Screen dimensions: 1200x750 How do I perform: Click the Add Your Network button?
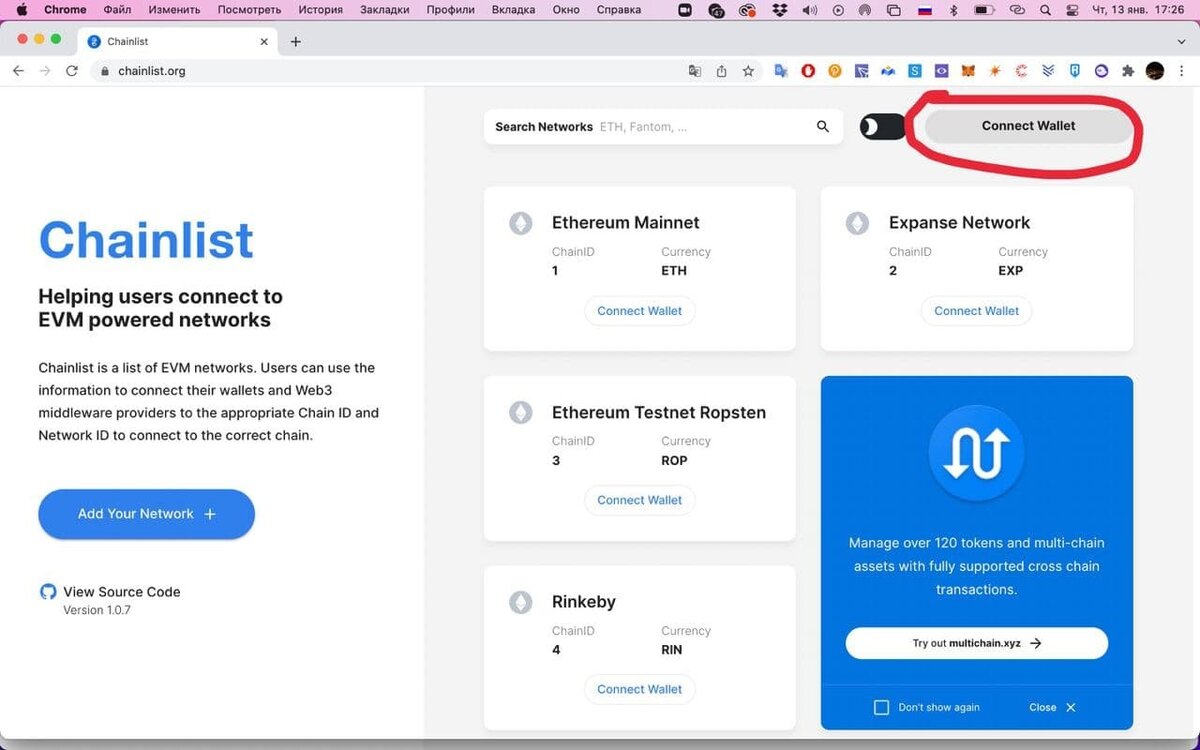coord(147,514)
